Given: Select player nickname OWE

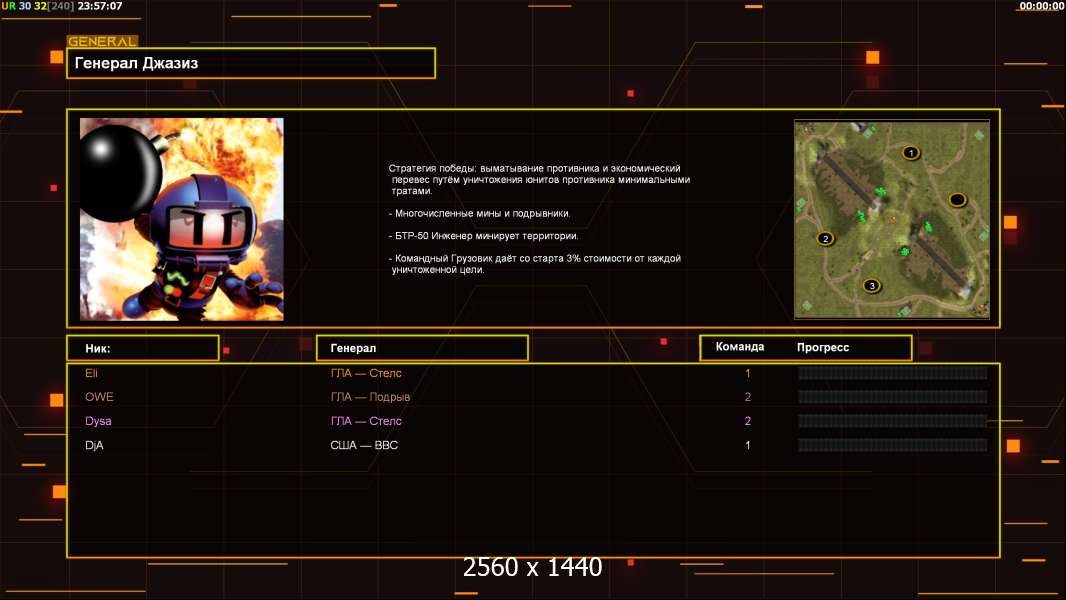Looking at the screenshot, I should click(99, 397).
